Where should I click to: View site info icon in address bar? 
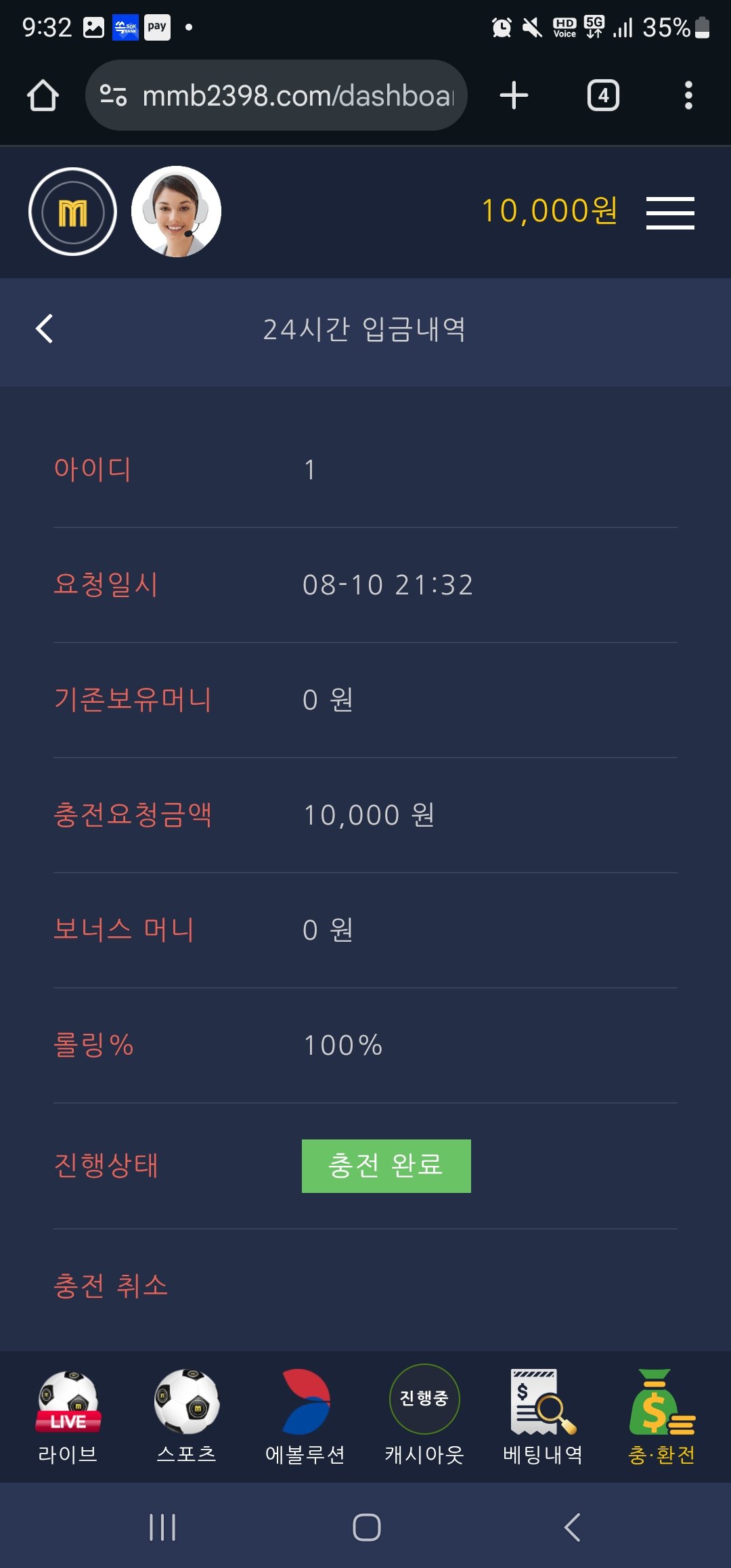point(113,95)
